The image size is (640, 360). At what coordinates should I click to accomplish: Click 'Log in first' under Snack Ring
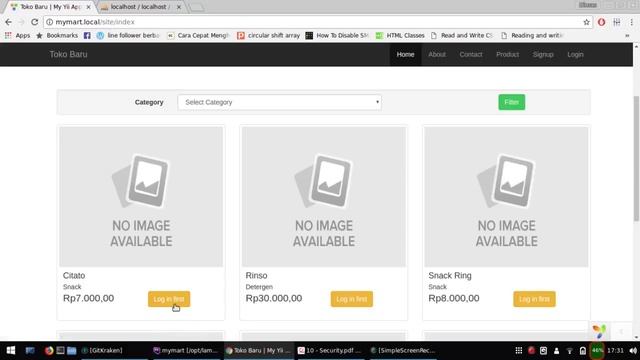(x=534, y=299)
